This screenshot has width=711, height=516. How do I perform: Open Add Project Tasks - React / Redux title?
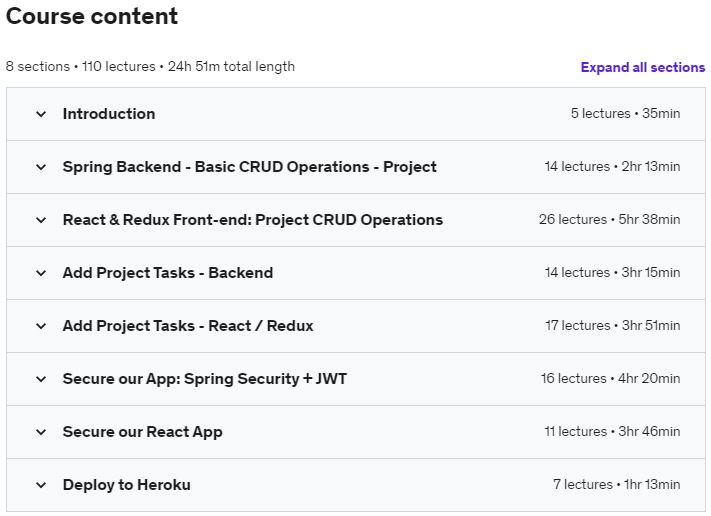[188, 326]
